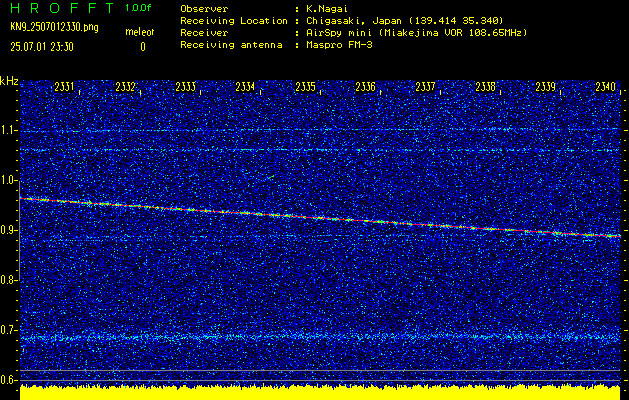Click the timestamp 25.07.01 23:30
This screenshot has width=629, height=400.
[x=42, y=47]
